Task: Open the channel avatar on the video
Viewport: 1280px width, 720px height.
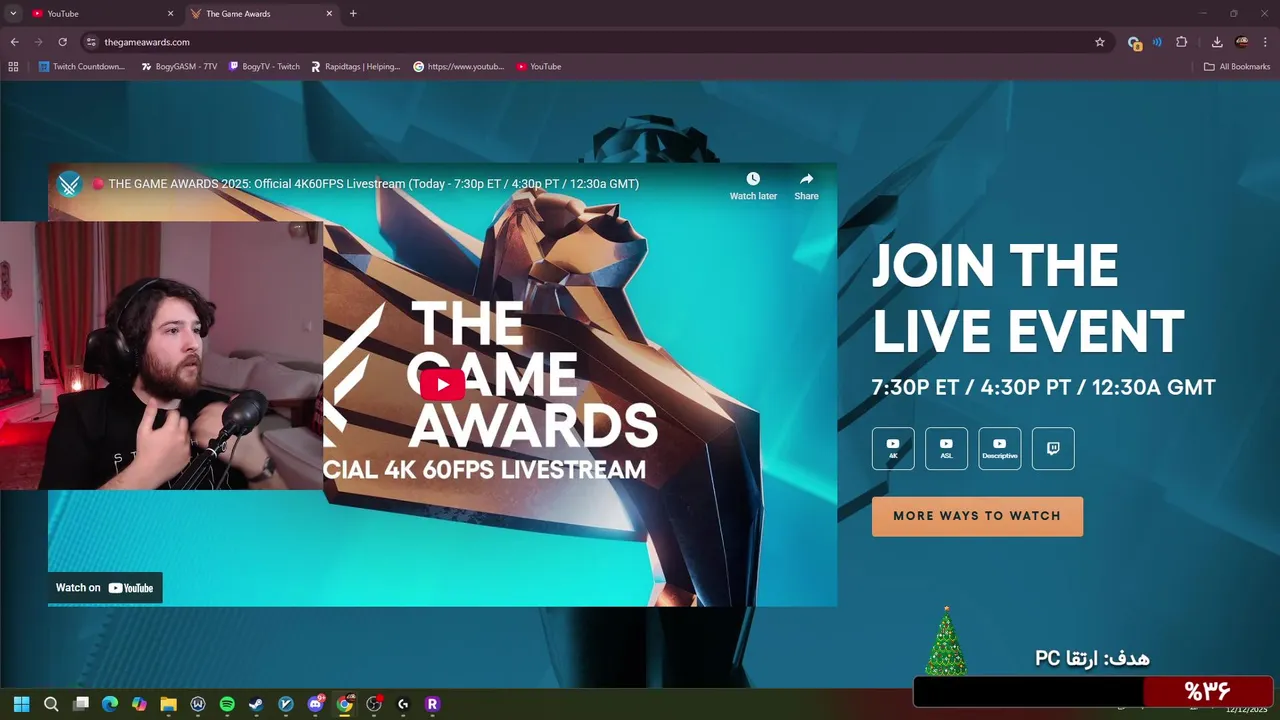Action: (69, 184)
